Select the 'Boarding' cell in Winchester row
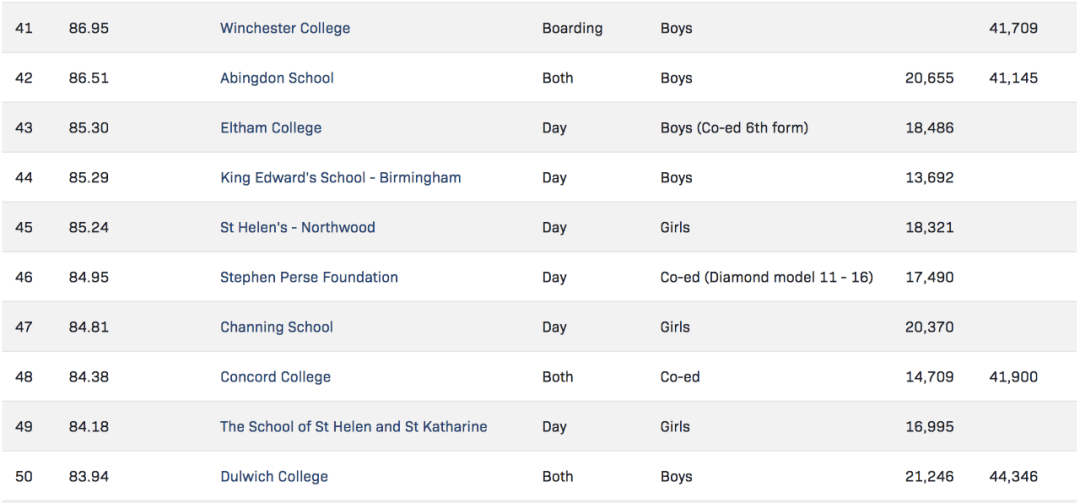 (572, 28)
